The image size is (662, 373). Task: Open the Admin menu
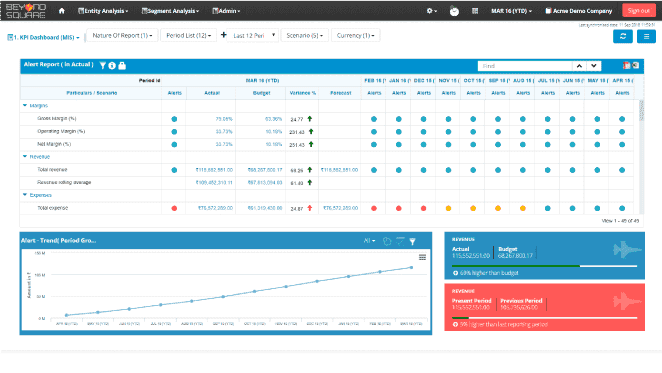point(226,11)
